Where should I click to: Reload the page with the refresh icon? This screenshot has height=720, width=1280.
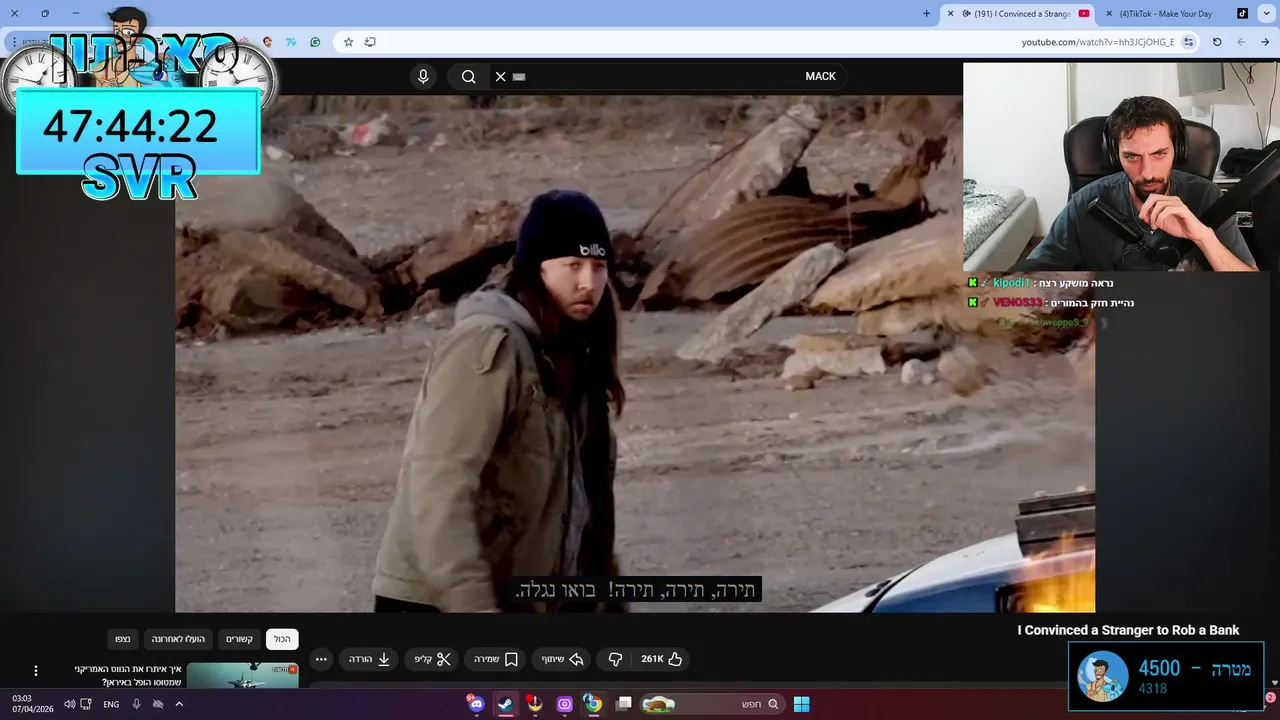coord(1217,42)
